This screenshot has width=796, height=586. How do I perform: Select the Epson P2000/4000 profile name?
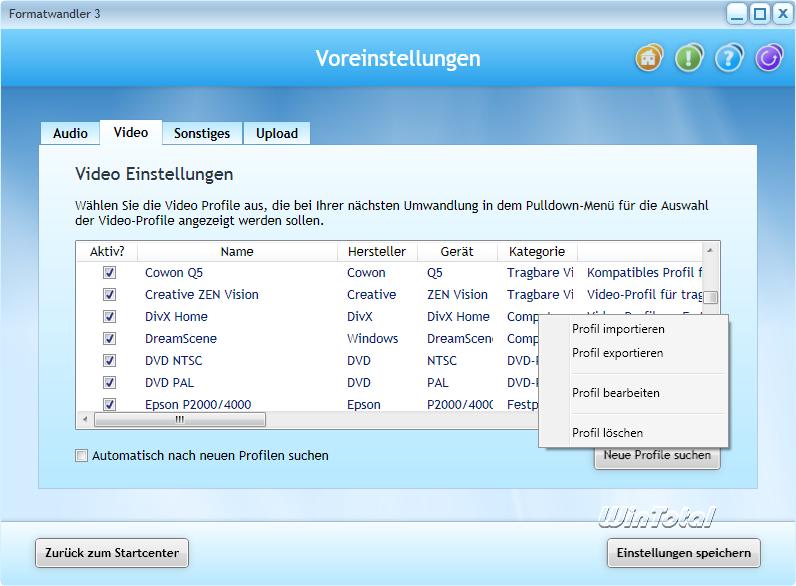tap(198, 405)
